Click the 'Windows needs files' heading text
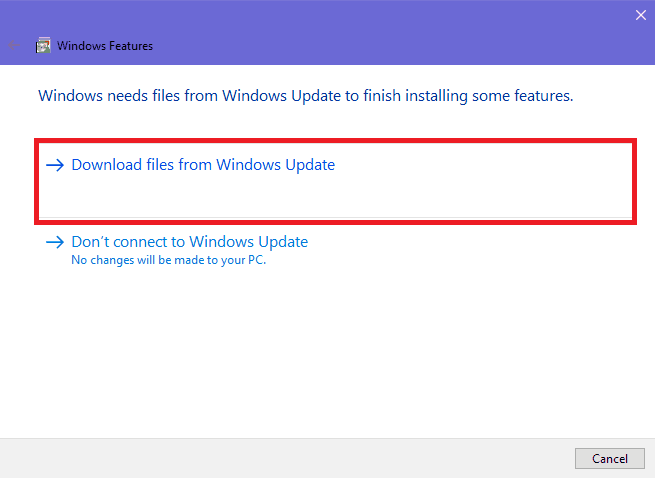The image size is (655, 478). (x=306, y=96)
